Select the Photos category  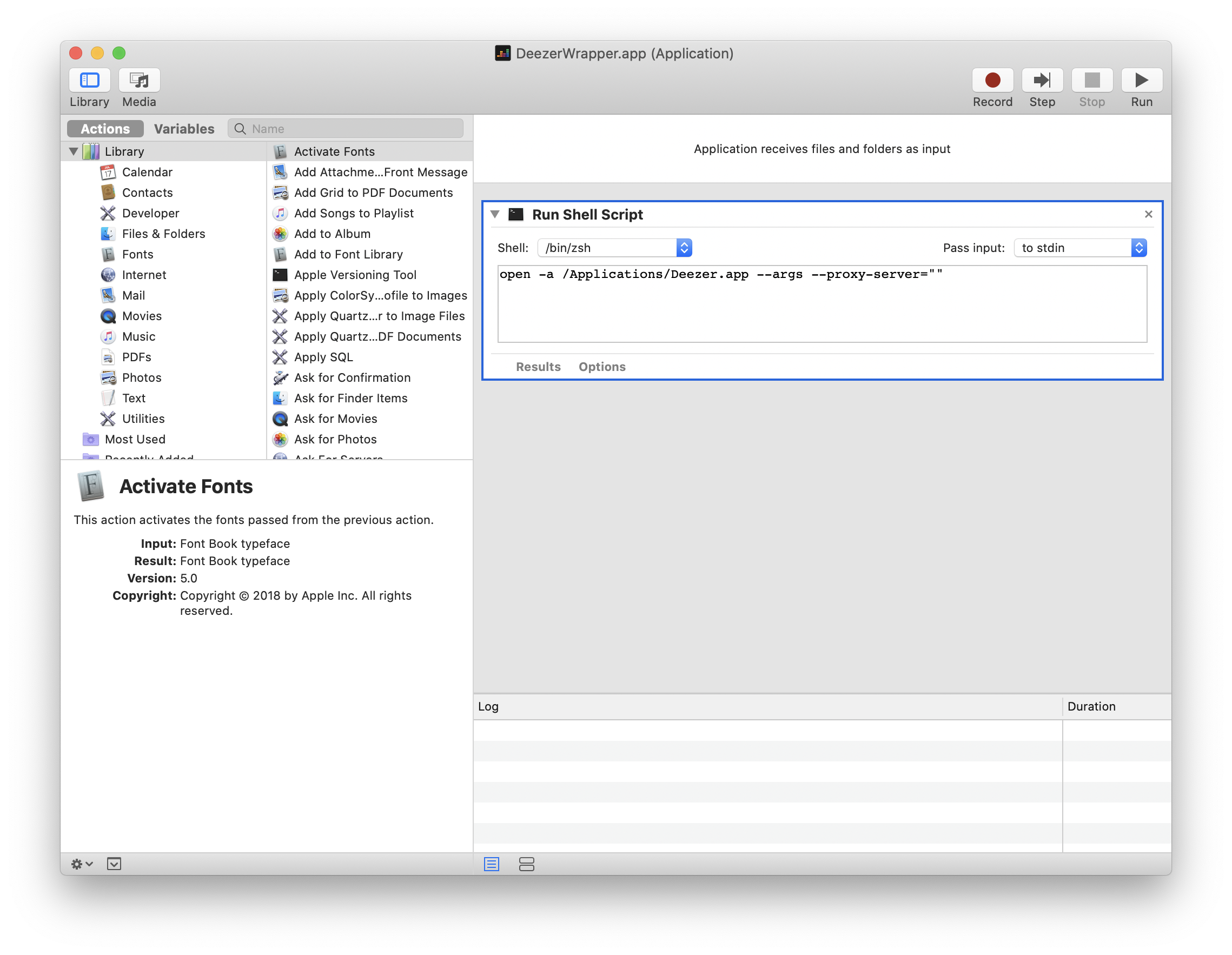tap(142, 377)
